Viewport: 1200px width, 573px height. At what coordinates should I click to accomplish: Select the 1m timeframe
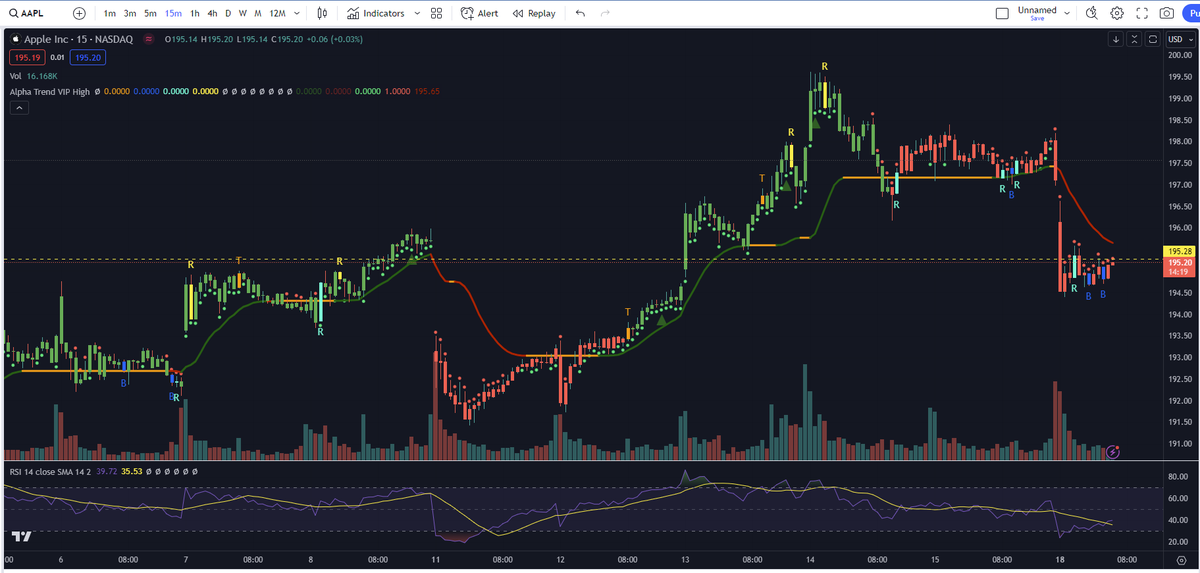(109, 13)
